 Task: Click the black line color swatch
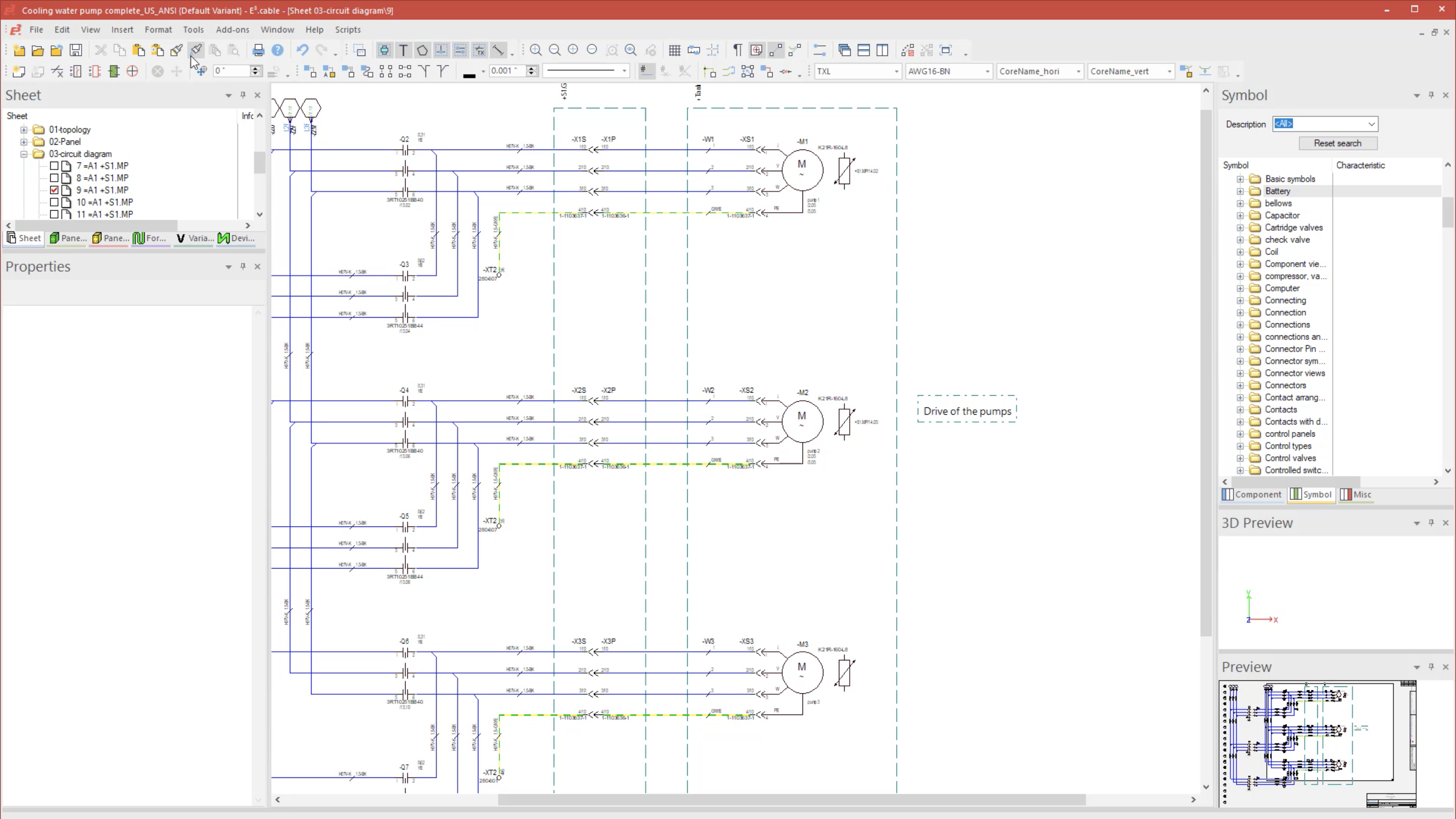pyautogui.click(x=469, y=73)
